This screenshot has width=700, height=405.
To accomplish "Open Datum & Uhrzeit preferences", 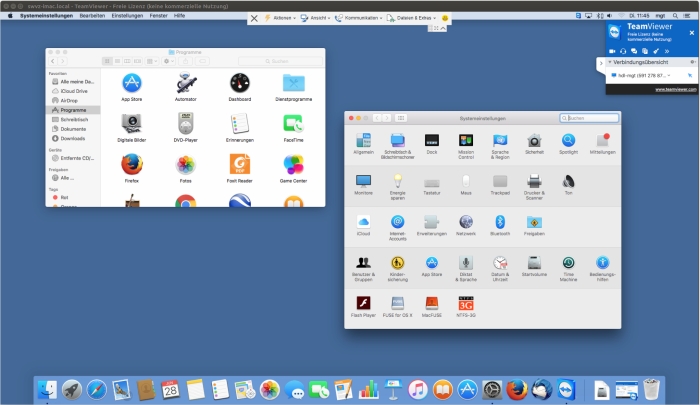I will click(500, 269).
